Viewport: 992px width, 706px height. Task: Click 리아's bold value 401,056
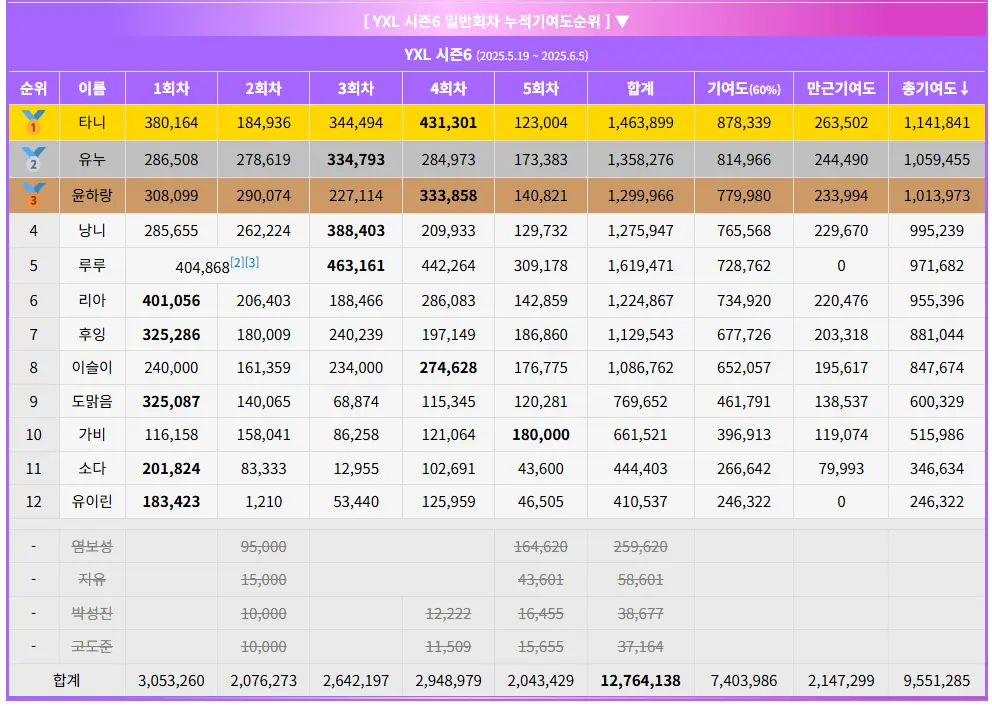click(171, 300)
